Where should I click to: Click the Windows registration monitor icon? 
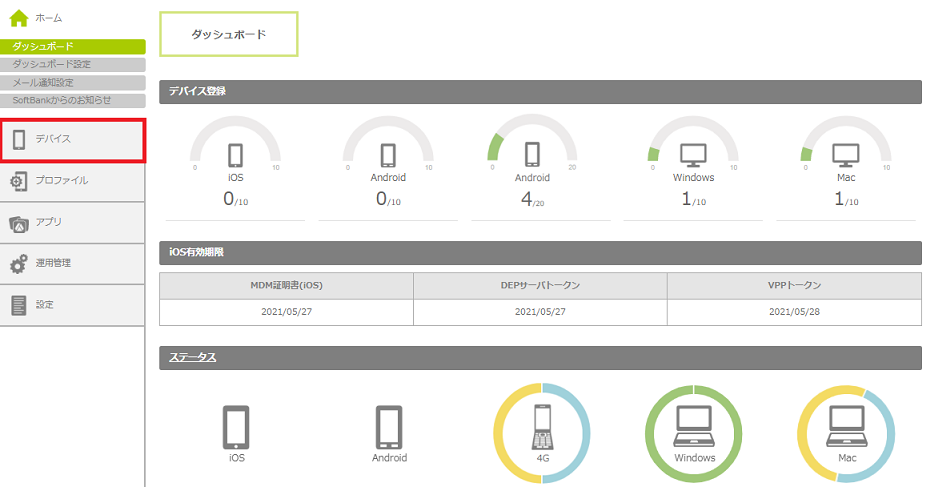[x=693, y=155]
